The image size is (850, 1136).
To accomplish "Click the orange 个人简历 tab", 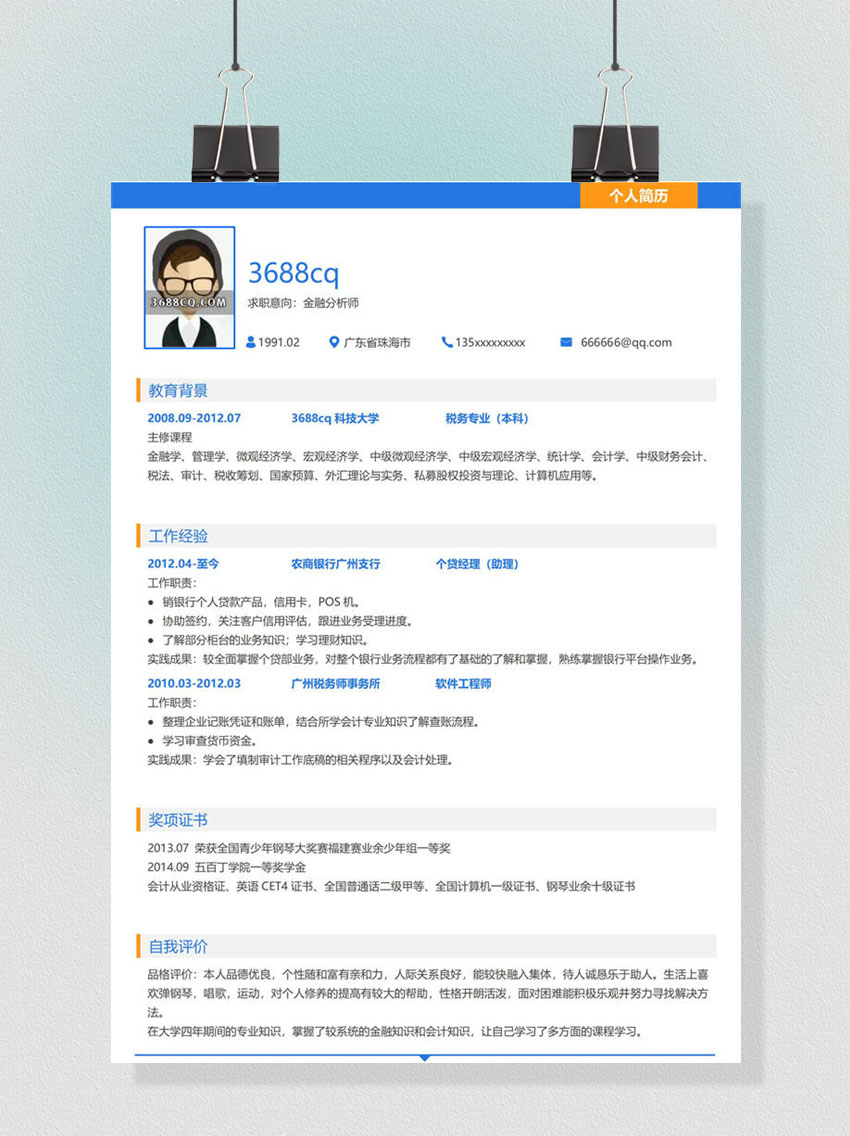I will click(x=638, y=196).
